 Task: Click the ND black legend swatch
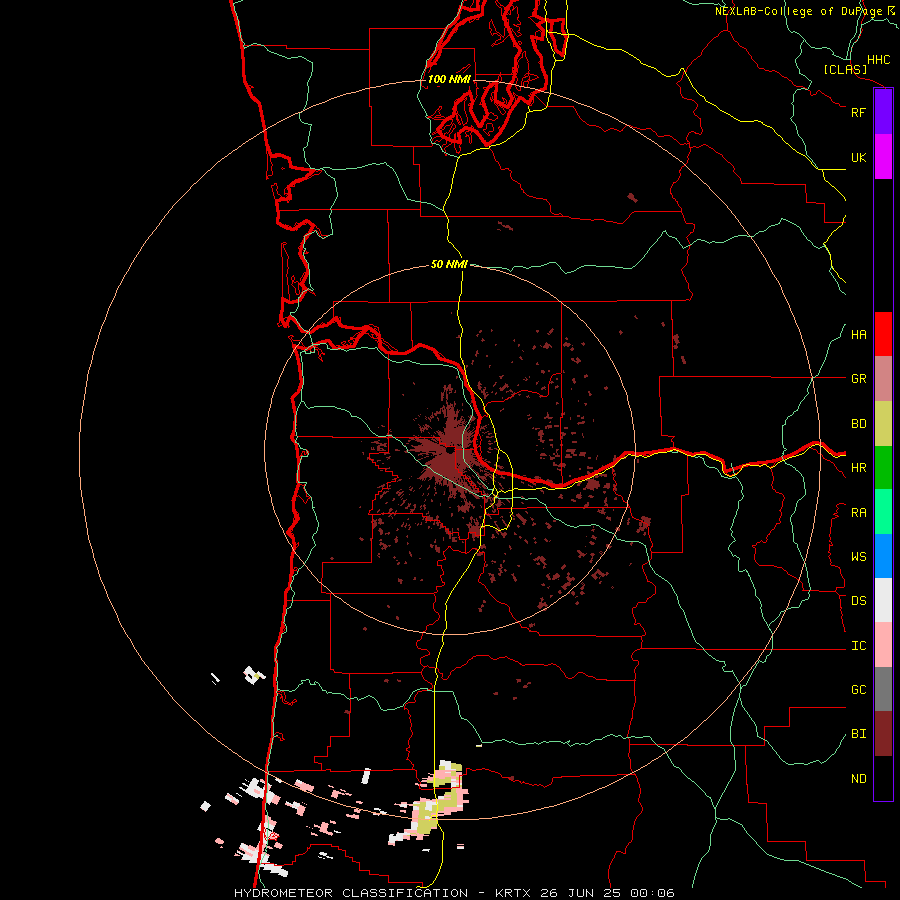[883, 778]
